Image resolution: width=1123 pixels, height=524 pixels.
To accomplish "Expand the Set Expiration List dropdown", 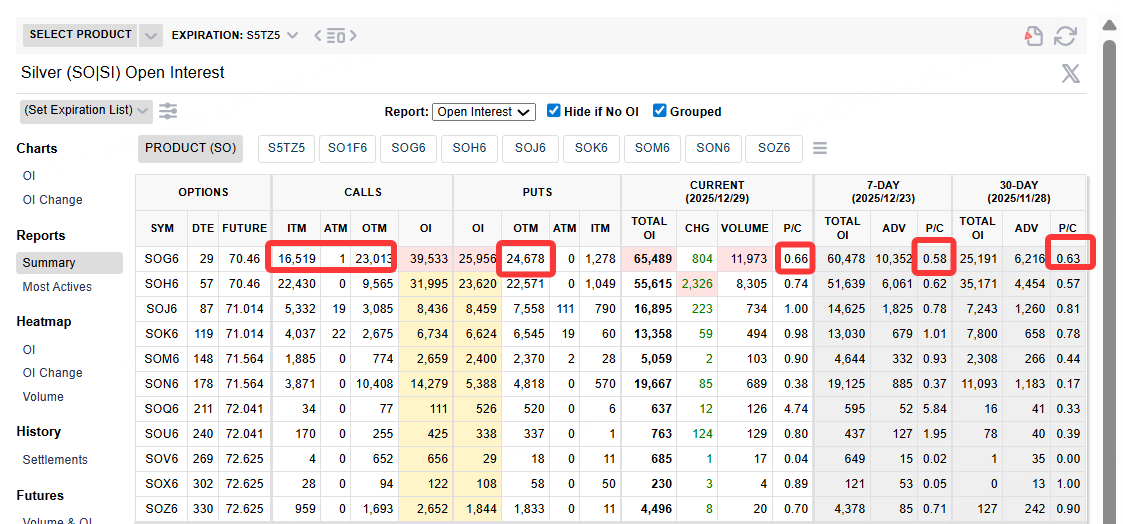I will tap(86, 110).
